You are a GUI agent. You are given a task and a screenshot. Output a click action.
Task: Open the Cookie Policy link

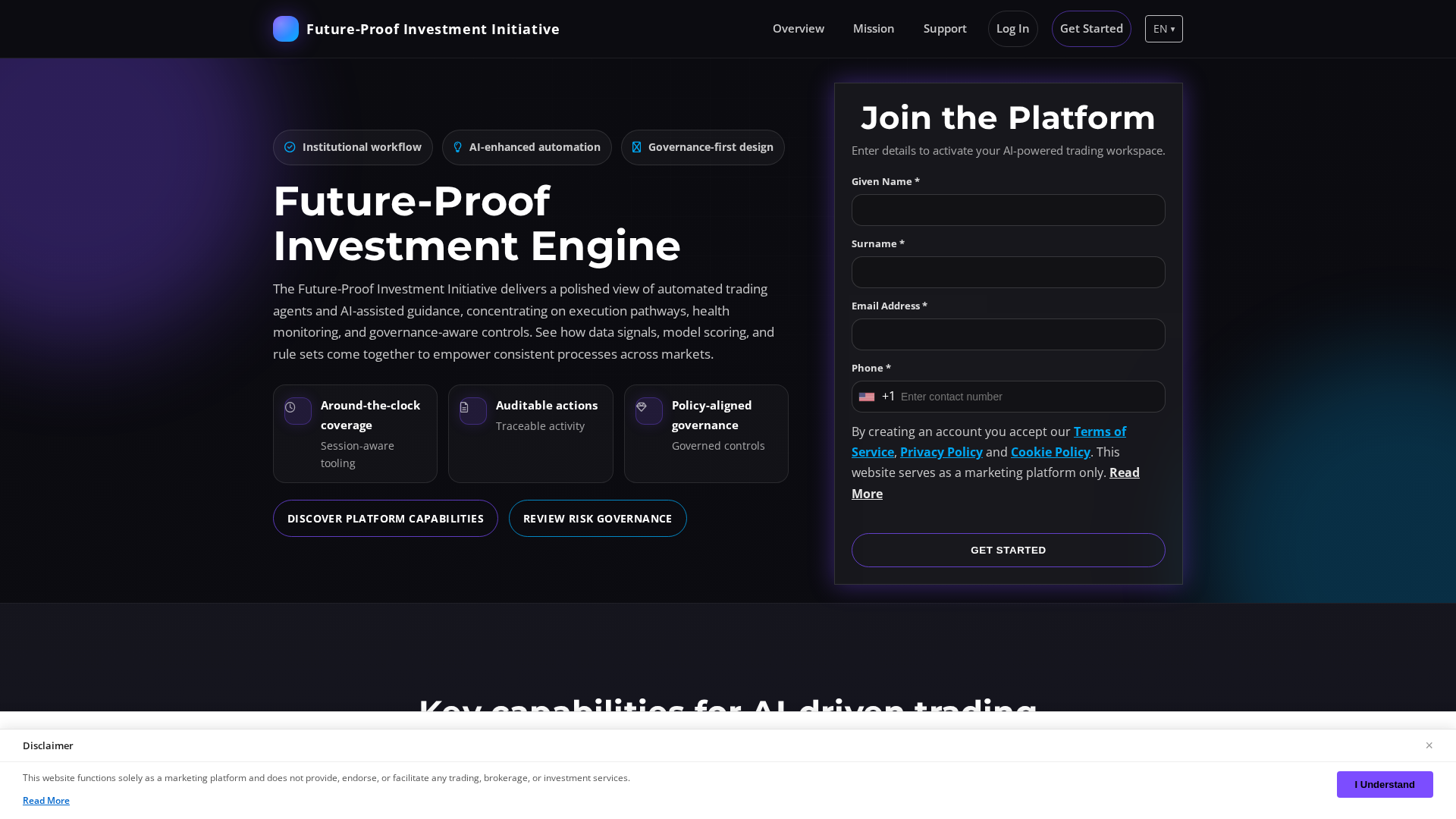(1050, 452)
